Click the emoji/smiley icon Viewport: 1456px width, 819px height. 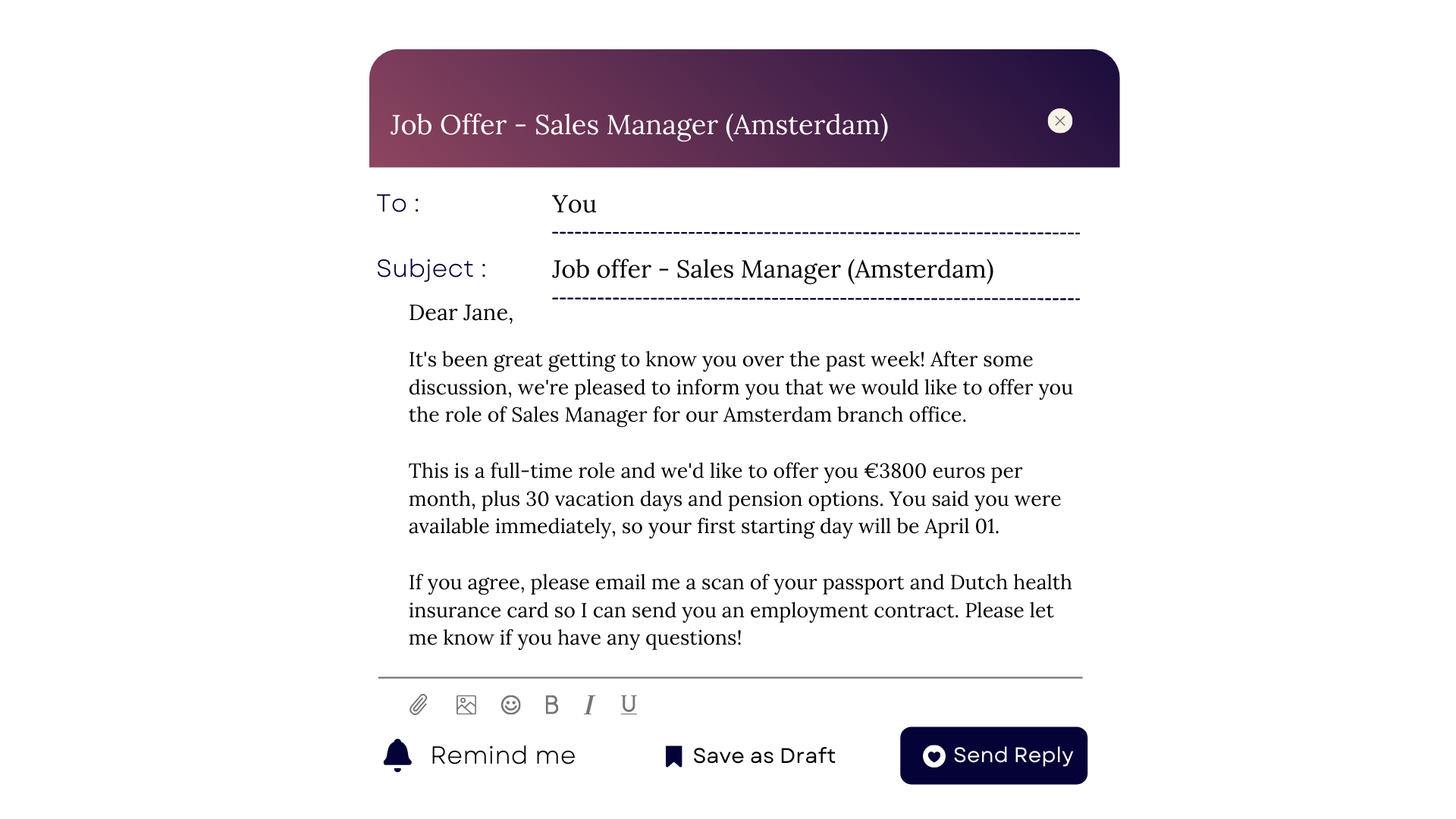(x=511, y=704)
